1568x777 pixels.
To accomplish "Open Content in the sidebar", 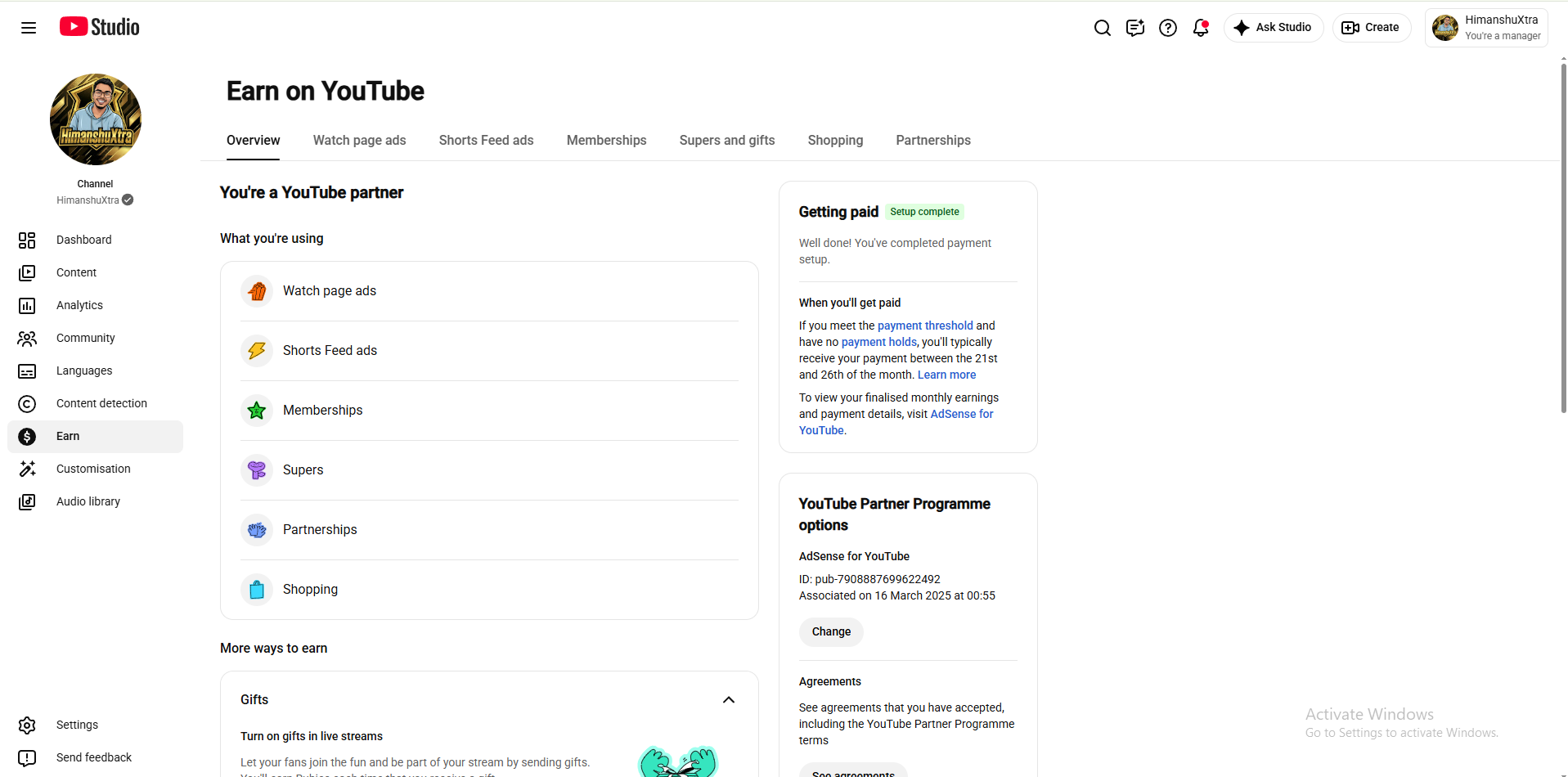I will (95, 272).
